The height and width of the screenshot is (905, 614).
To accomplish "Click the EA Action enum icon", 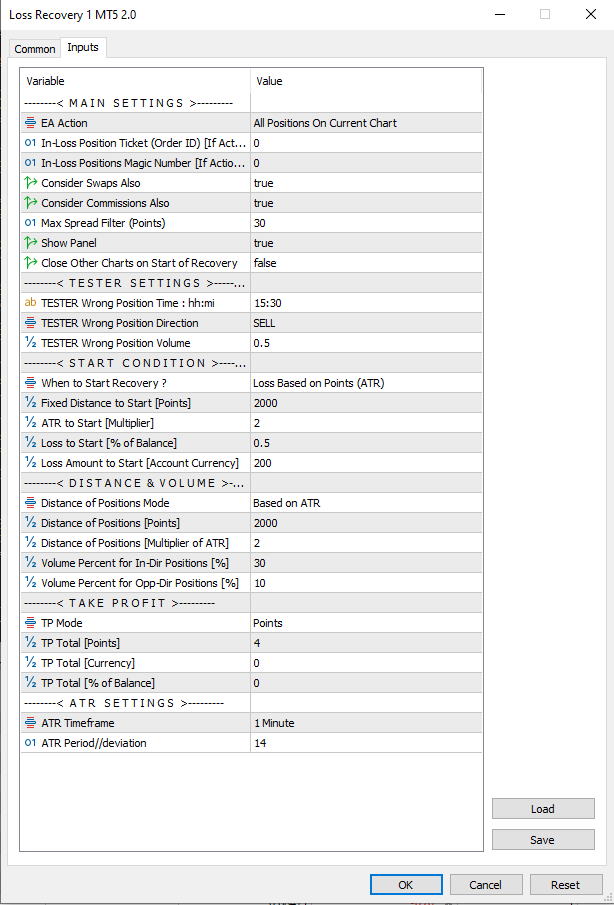I will 31,123.
